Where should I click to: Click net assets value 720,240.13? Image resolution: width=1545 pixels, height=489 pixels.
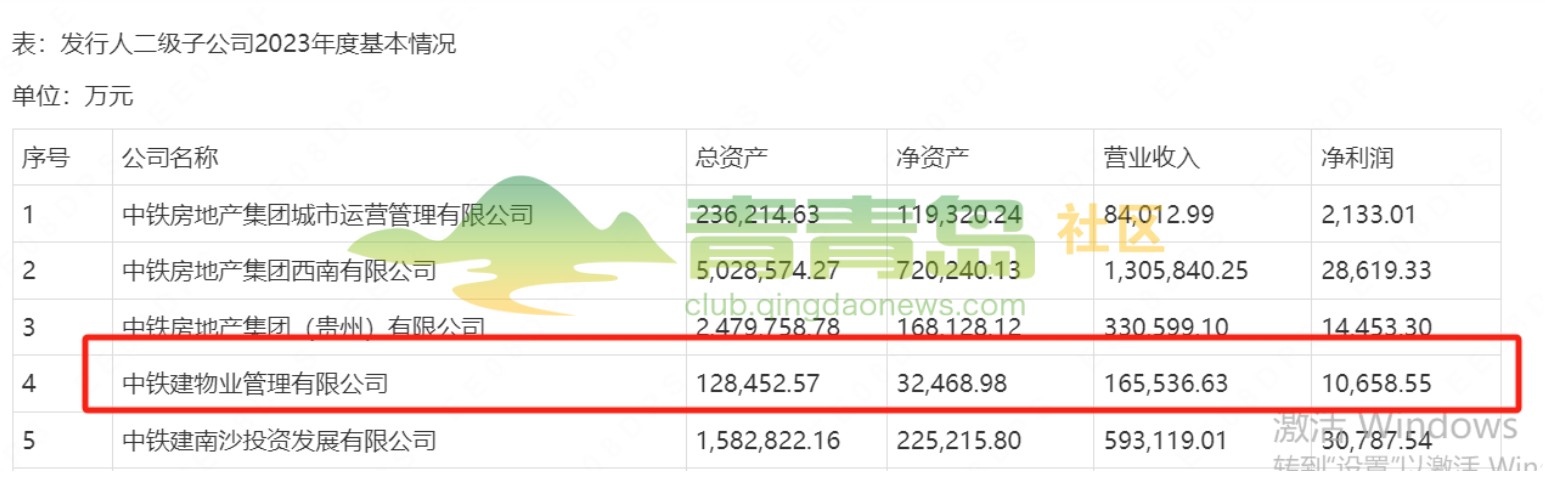pyautogui.click(x=960, y=270)
